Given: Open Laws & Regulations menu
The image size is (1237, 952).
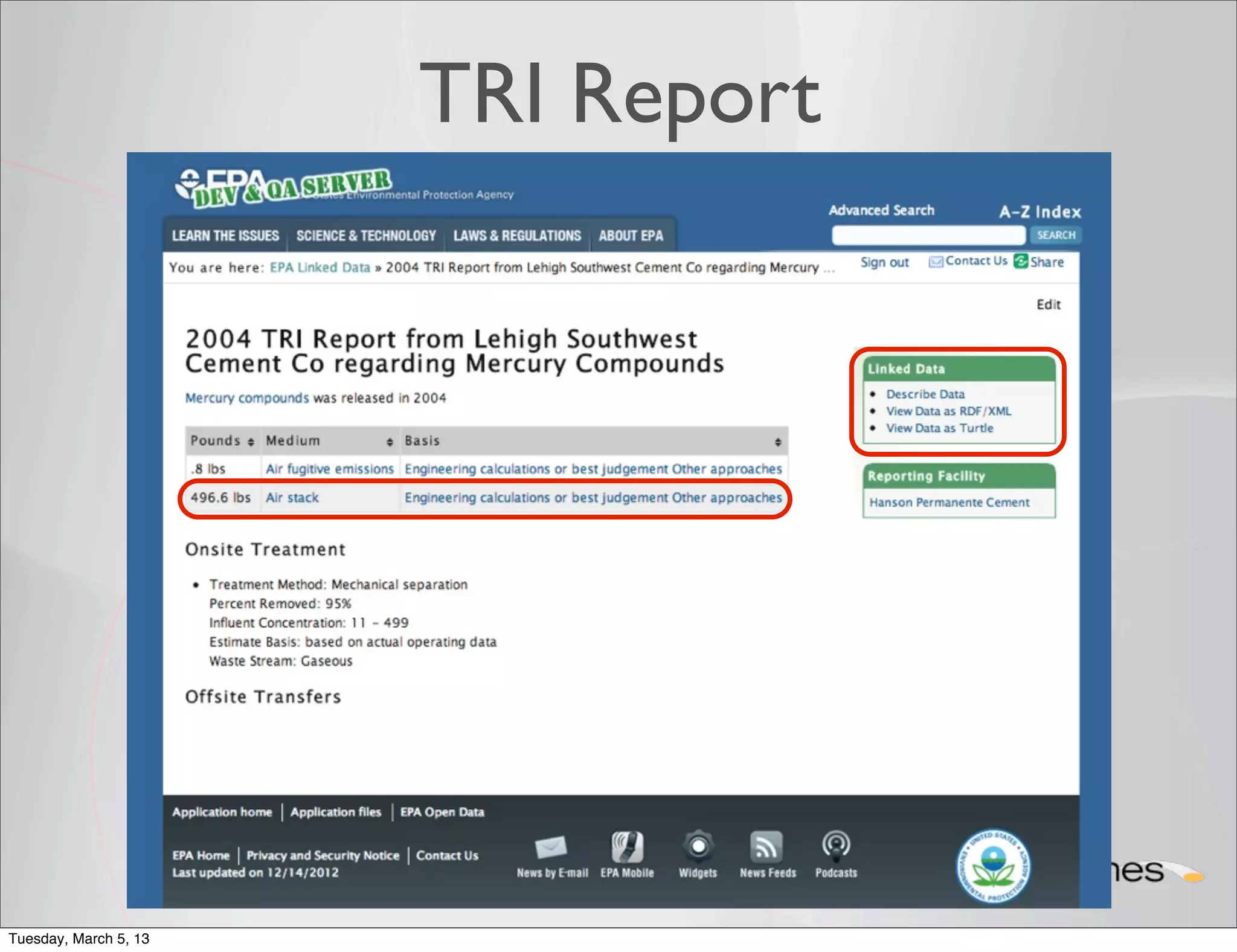Looking at the screenshot, I should click(517, 236).
